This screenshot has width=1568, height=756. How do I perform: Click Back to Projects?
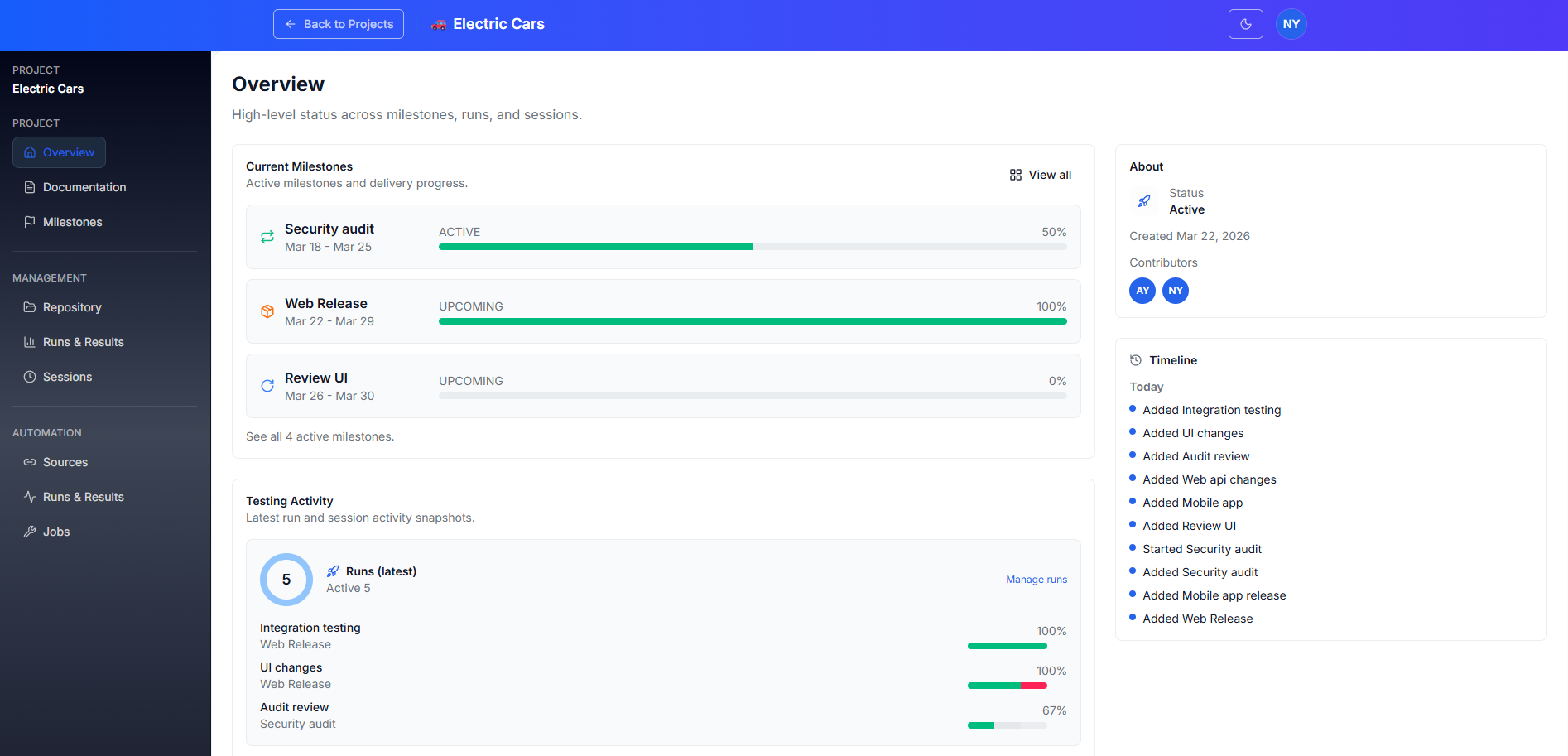coord(338,24)
